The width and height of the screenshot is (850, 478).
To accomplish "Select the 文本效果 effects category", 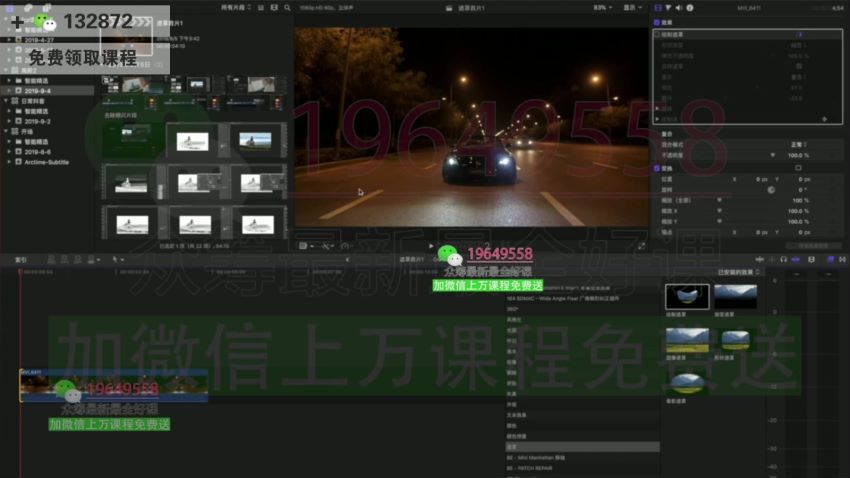I will pyautogui.click(x=582, y=415).
